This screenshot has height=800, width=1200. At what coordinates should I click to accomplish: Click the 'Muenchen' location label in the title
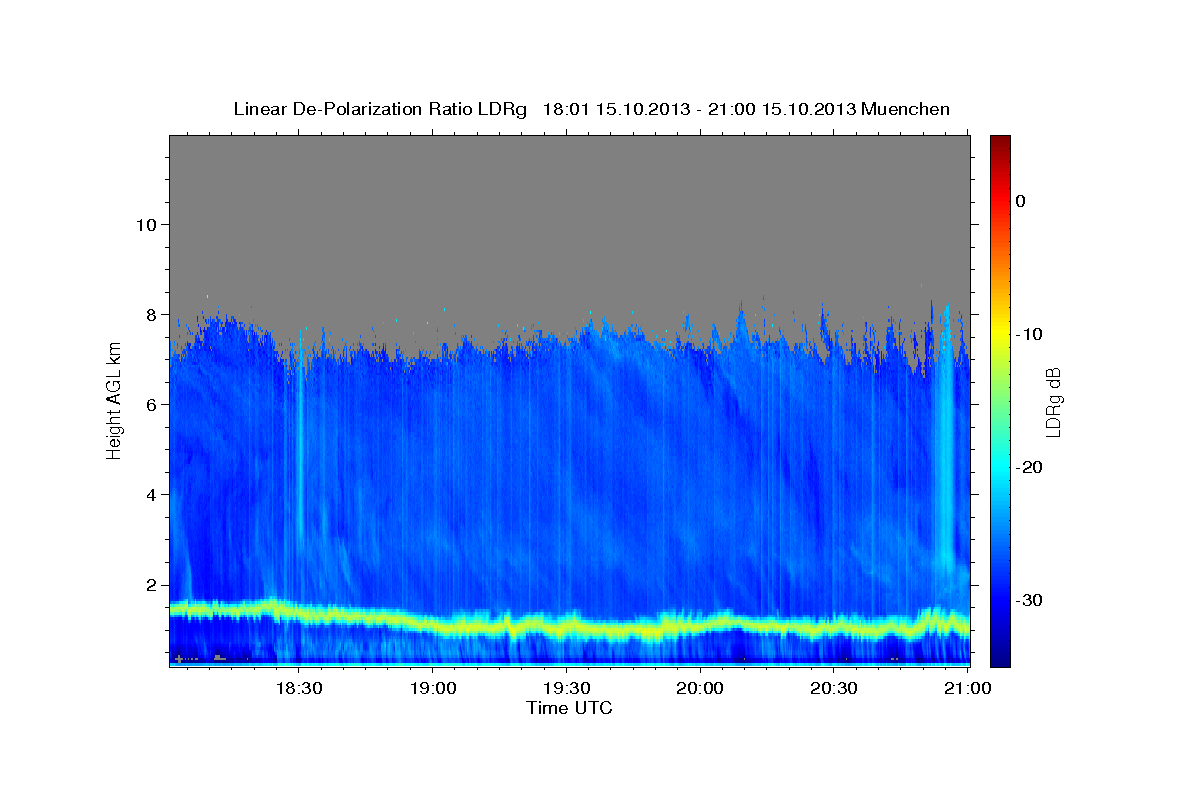click(907, 109)
